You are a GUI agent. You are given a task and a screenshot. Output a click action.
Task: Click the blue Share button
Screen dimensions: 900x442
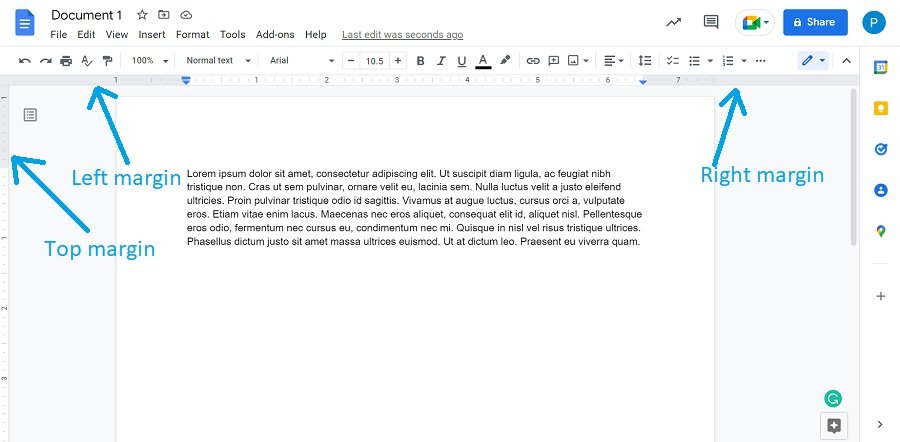[x=814, y=22]
